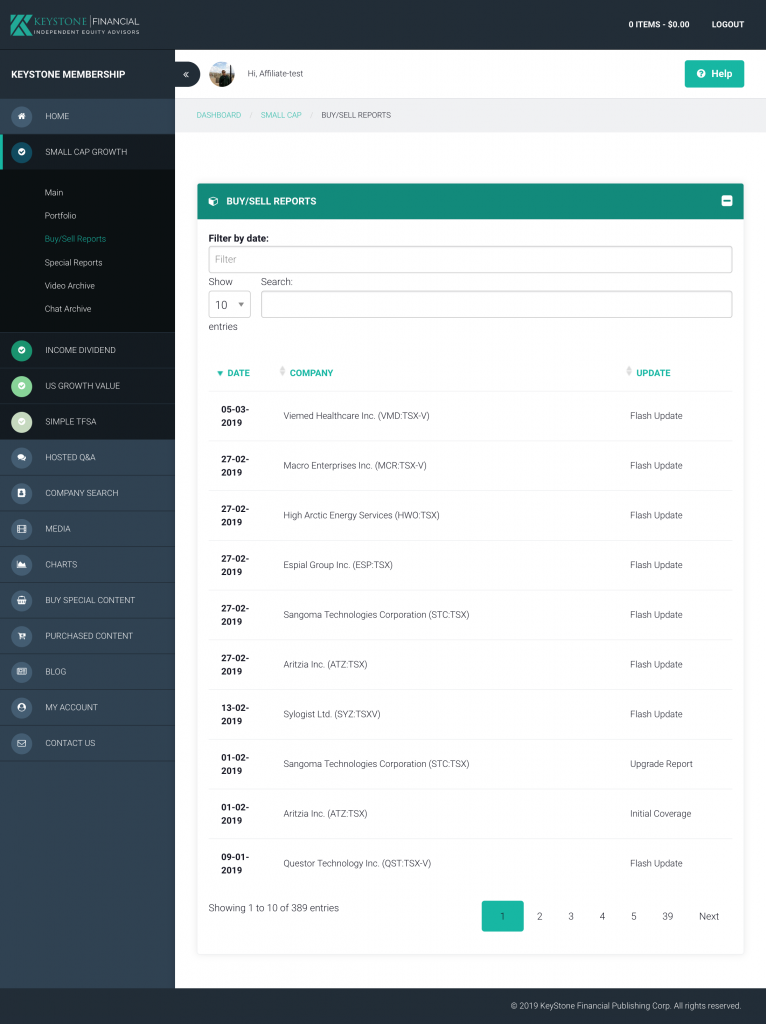The height and width of the screenshot is (1024, 766).
Task: Click the Keystone Financial logo
Action: 75,25
